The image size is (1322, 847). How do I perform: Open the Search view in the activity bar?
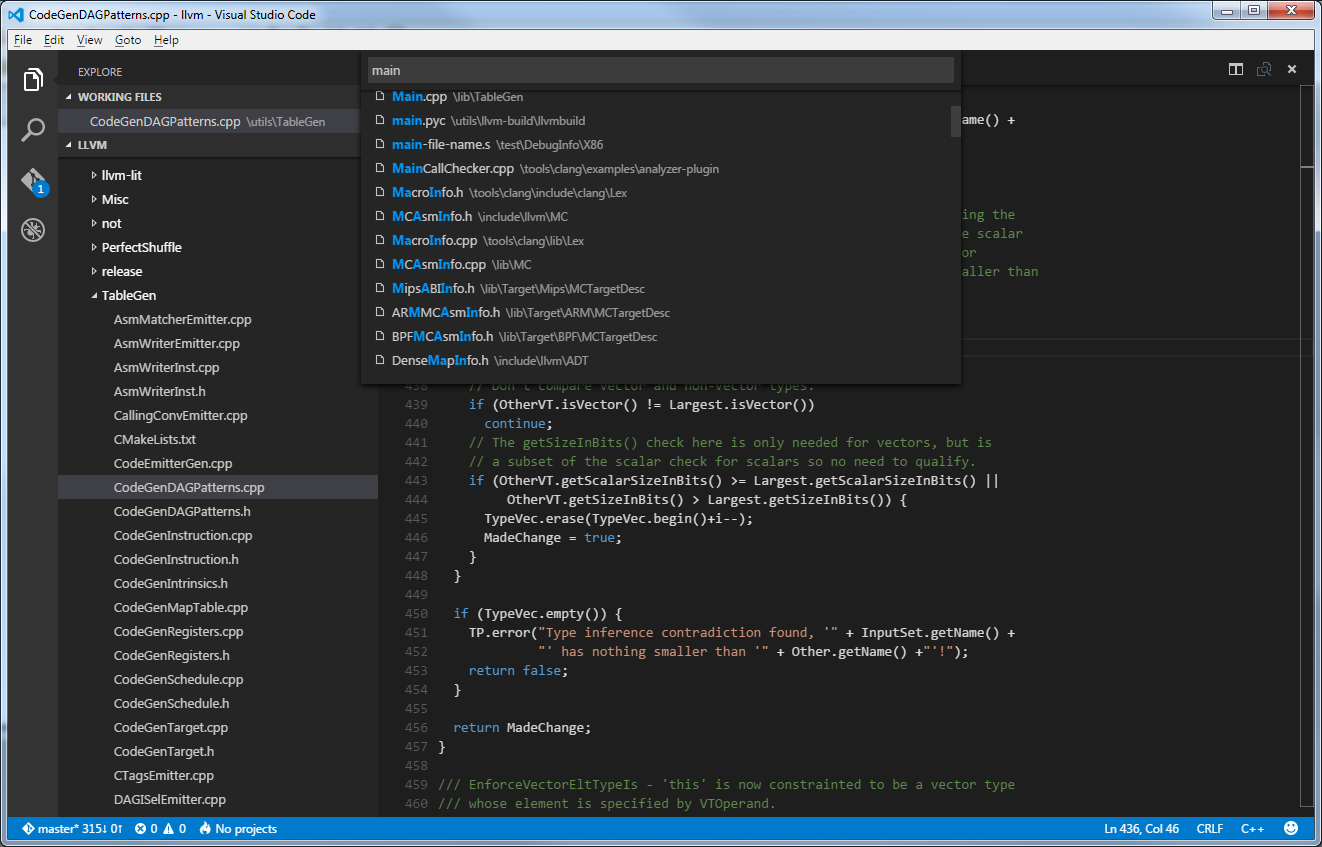[x=33, y=130]
